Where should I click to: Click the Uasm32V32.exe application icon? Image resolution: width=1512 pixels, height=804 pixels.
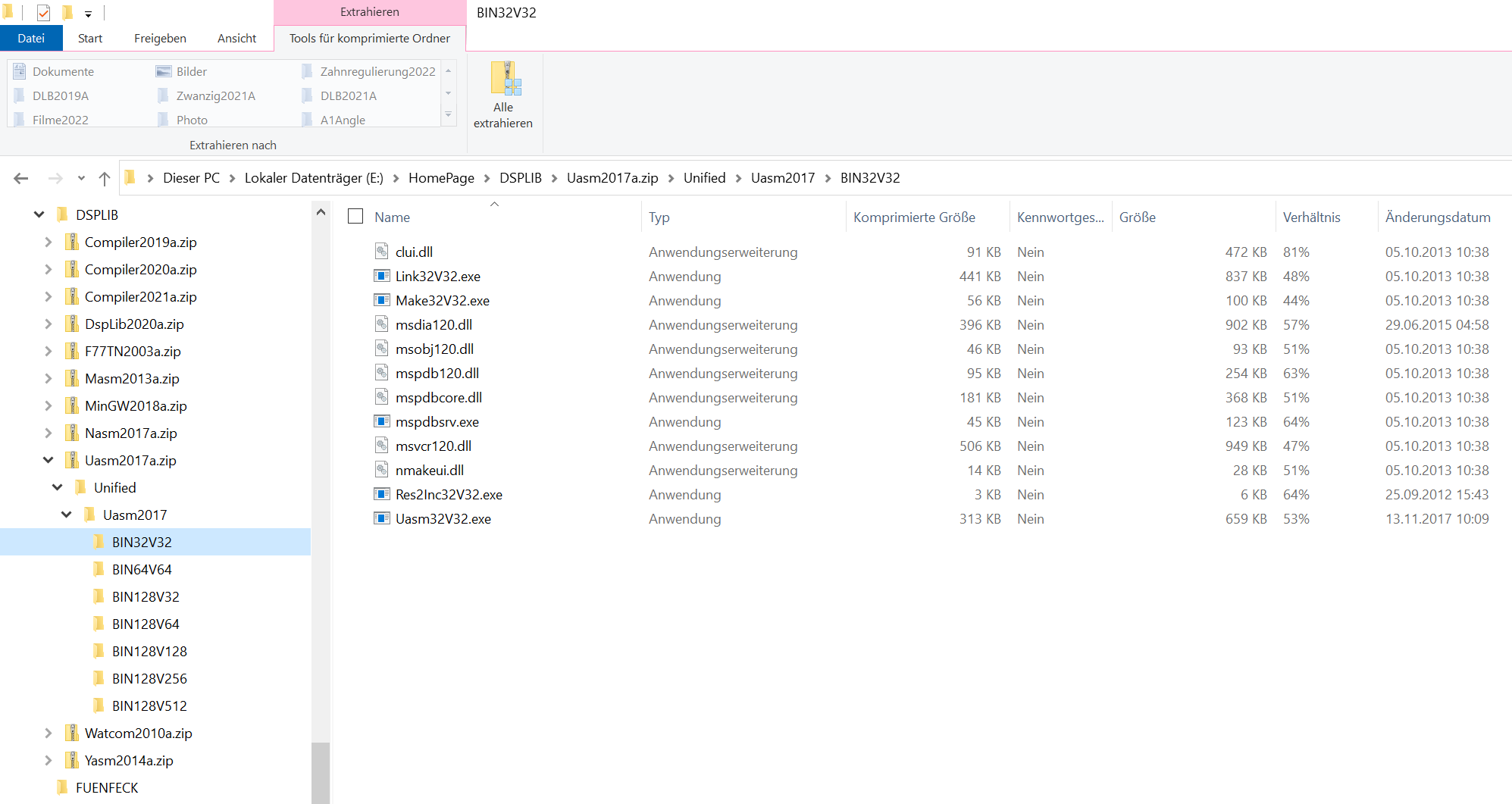tap(382, 518)
